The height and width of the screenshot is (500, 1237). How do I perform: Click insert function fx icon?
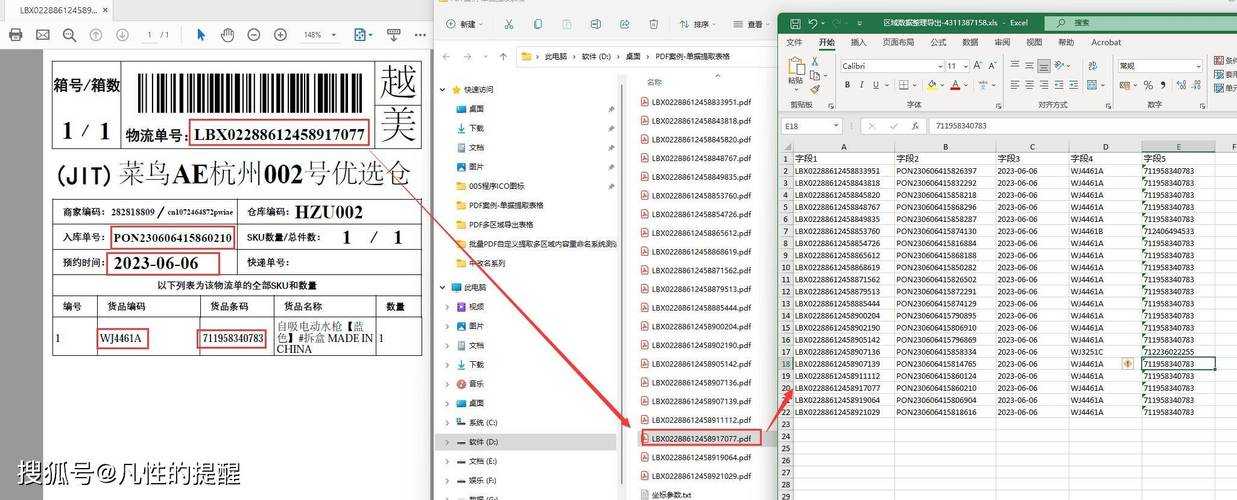pos(914,126)
